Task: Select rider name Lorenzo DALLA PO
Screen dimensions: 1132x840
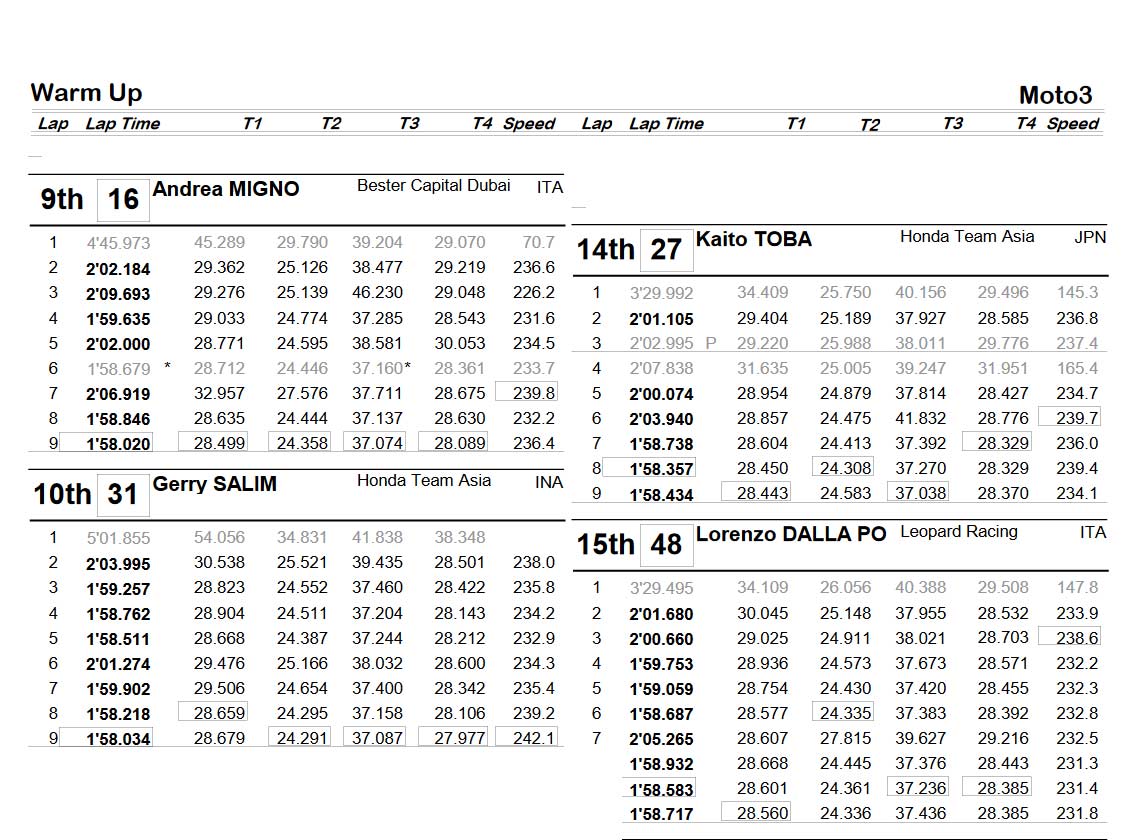Action: coord(791,534)
